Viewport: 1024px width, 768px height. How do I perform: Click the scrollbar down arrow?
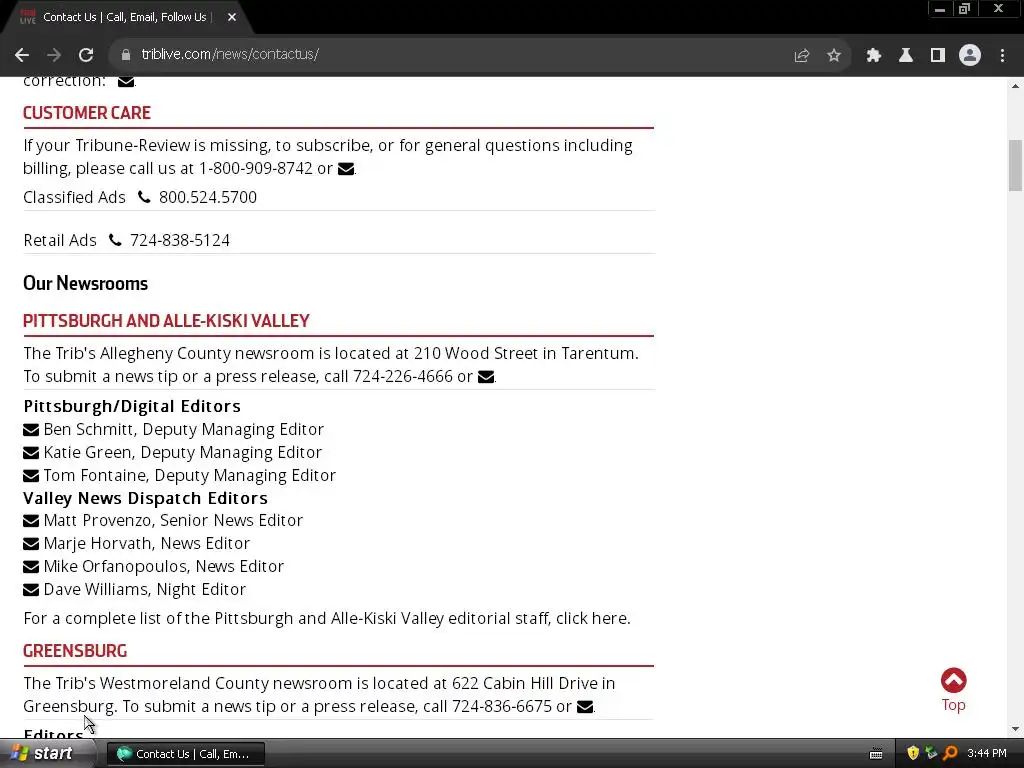(x=1016, y=729)
